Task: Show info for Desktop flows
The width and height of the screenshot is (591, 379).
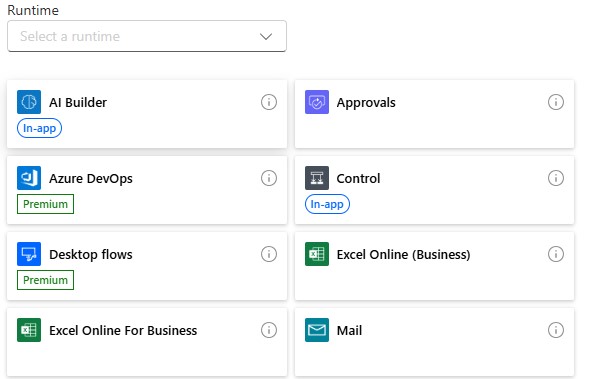Action: 269,254
